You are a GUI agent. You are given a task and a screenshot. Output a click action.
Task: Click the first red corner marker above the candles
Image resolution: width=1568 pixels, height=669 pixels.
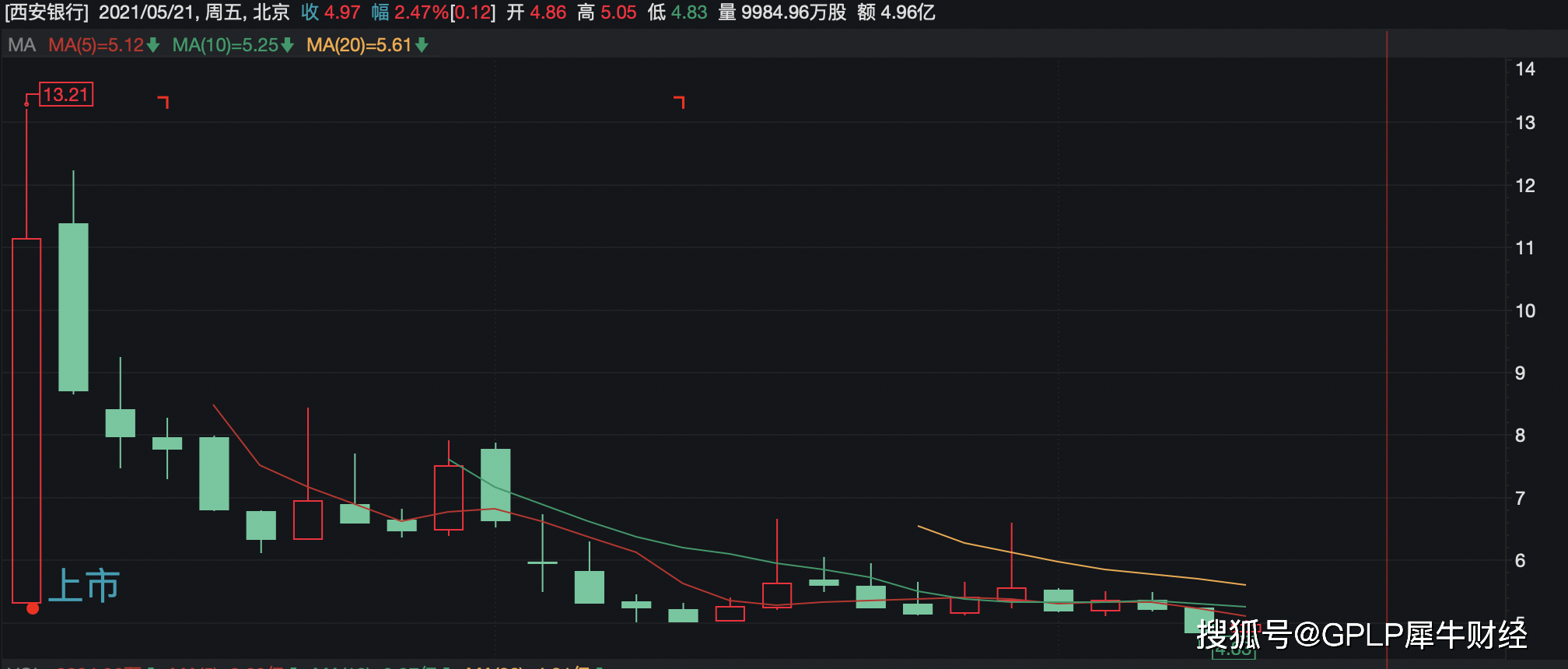point(163,102)
